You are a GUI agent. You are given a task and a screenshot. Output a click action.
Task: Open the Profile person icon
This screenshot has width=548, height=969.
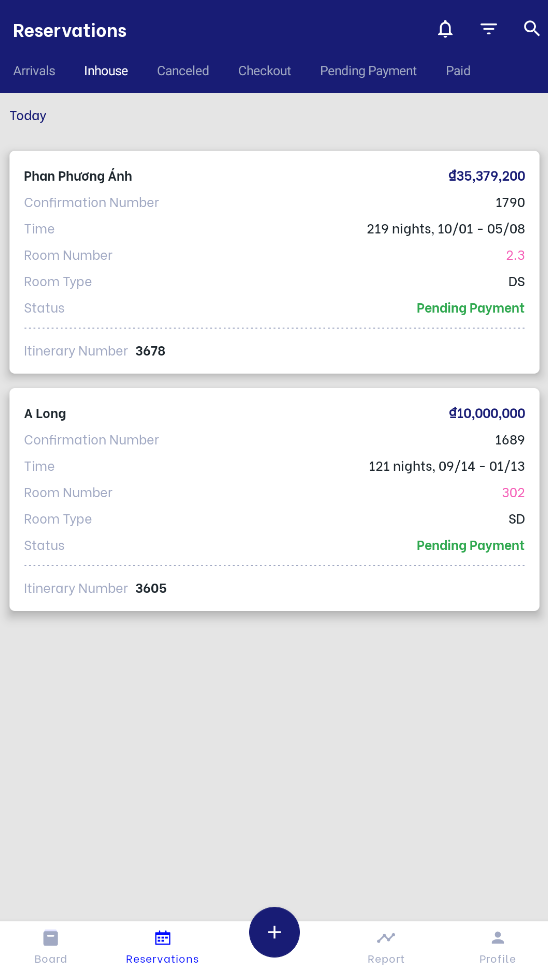(x=497, y=938)
